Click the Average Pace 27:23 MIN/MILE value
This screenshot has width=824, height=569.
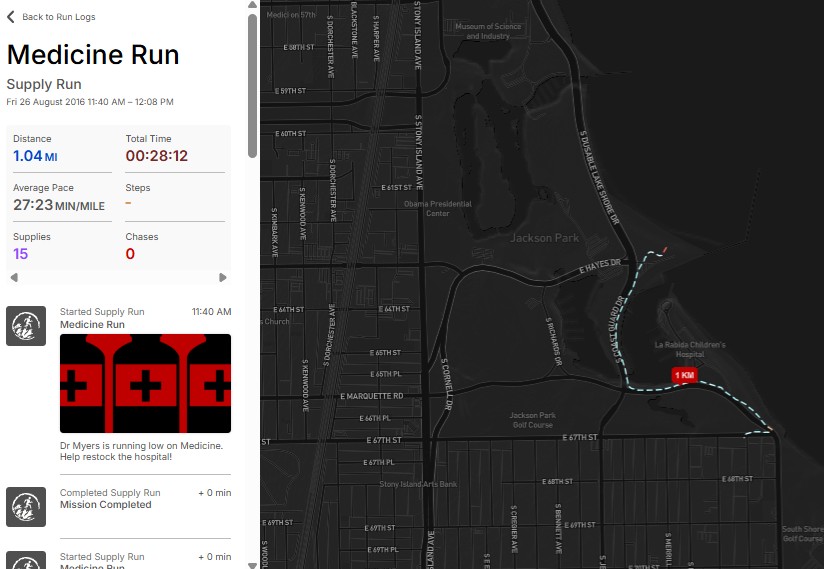59,205
